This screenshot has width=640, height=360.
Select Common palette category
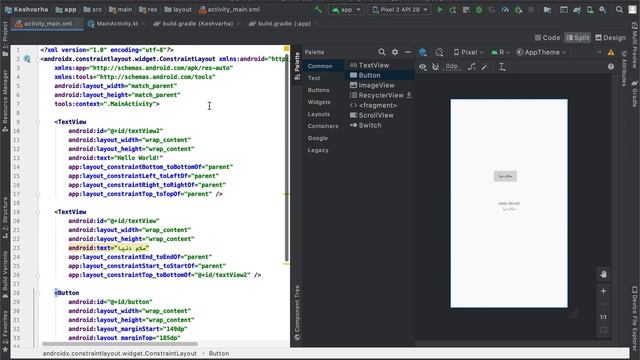pos(320,66)
